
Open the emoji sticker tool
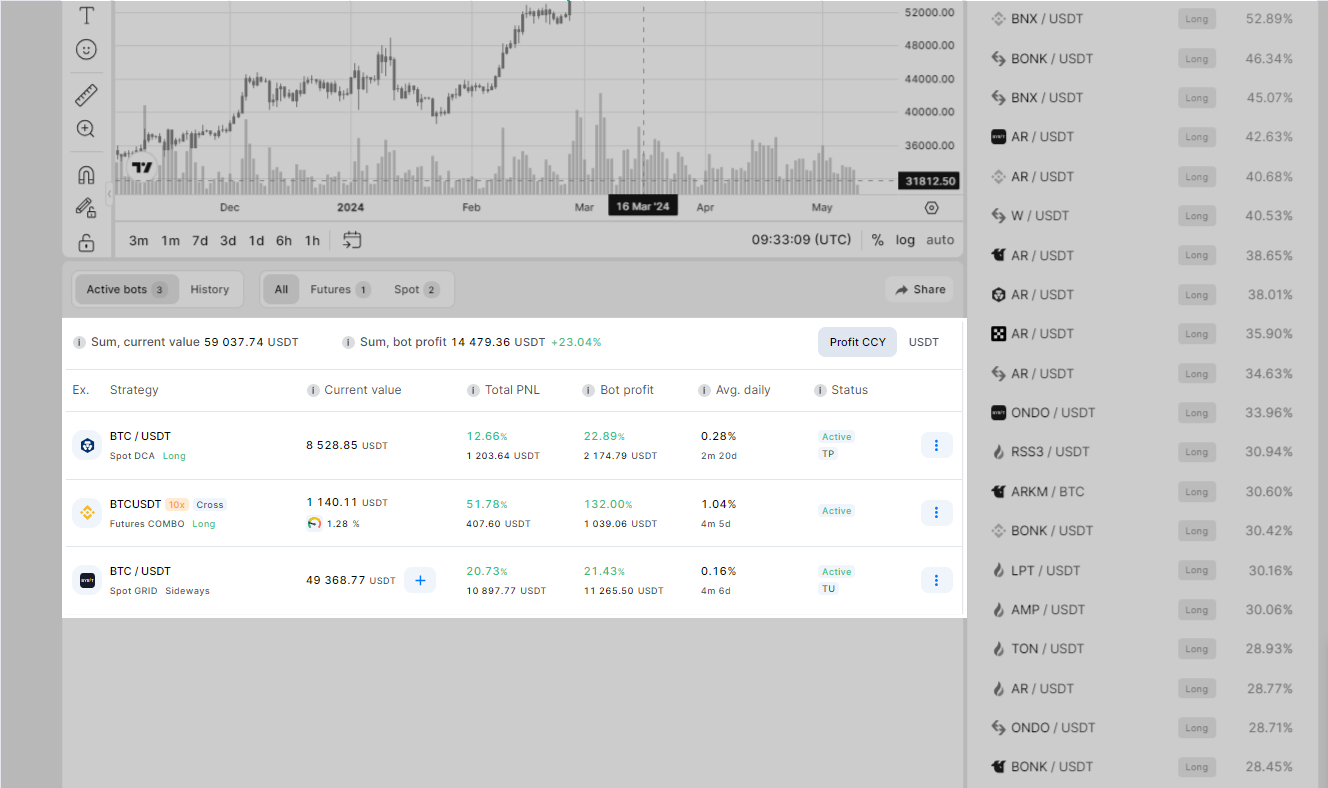pyautogui.click(x=87, y=49)
